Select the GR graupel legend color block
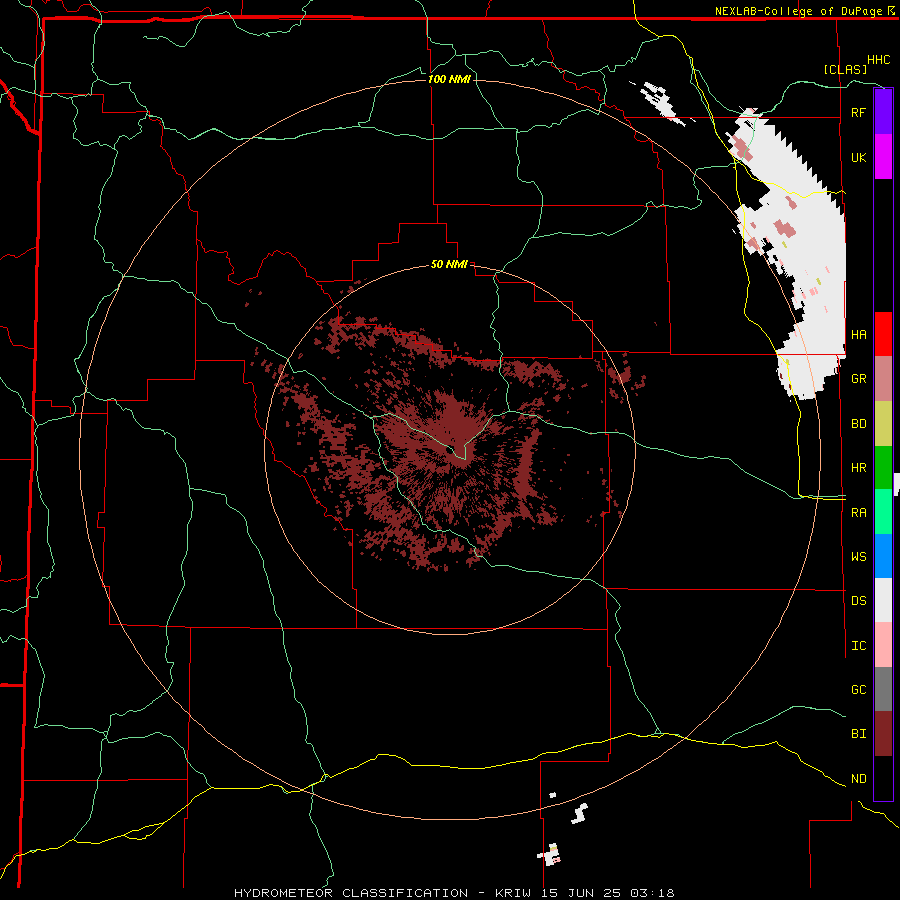The image size is (900, 900). point(883,379)
